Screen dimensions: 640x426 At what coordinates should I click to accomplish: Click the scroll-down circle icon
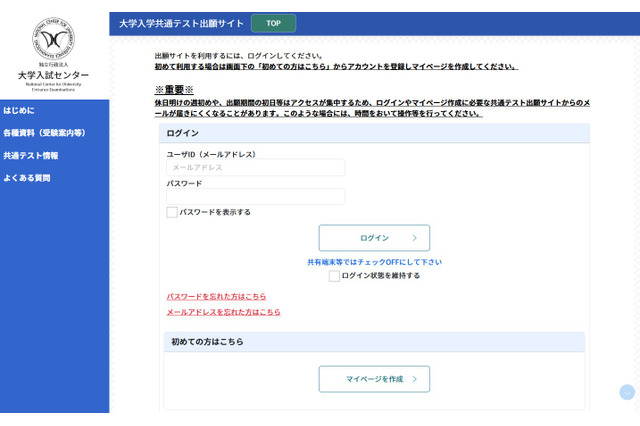627,392
